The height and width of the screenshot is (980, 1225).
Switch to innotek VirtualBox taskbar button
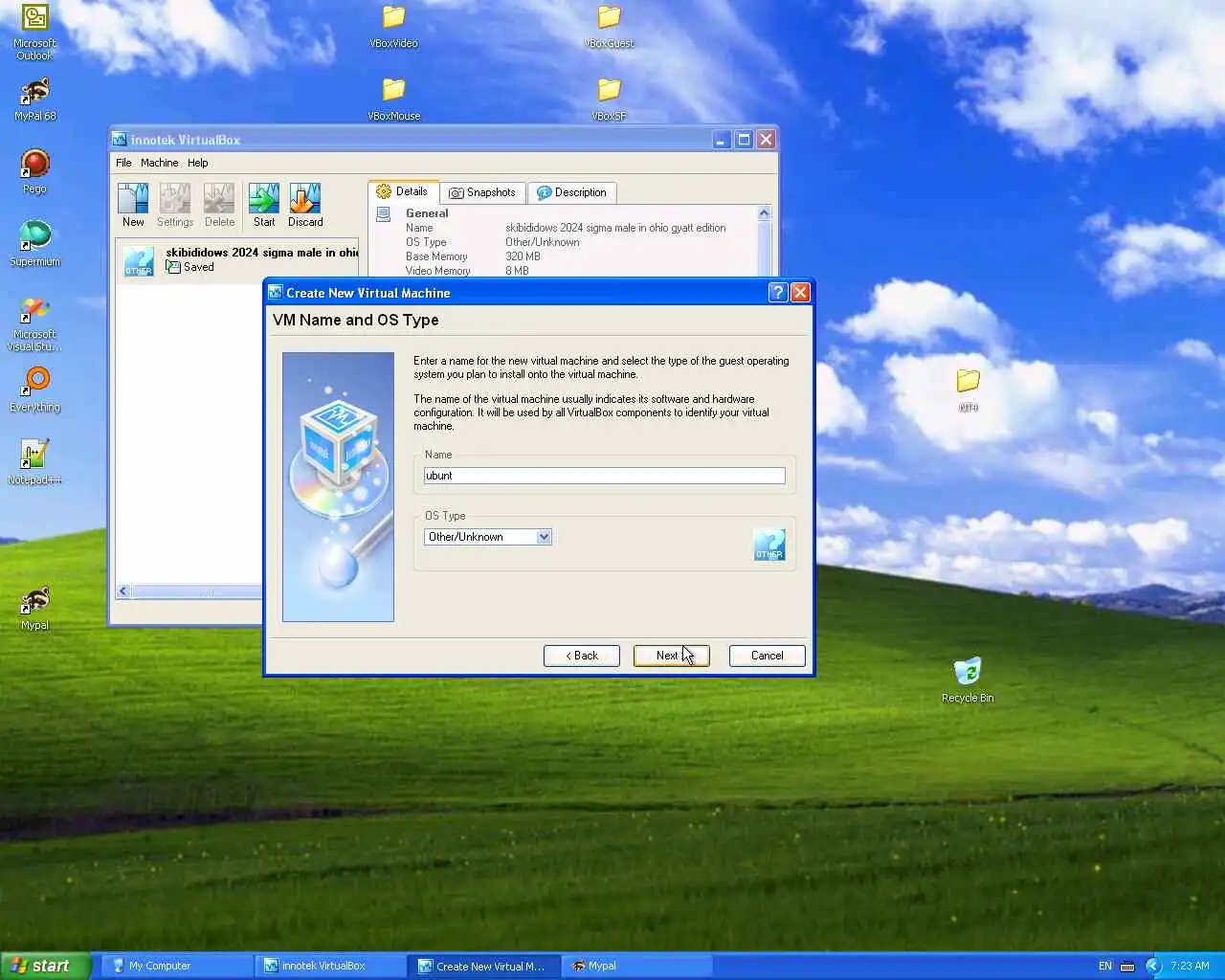click(x=330, y=966)
